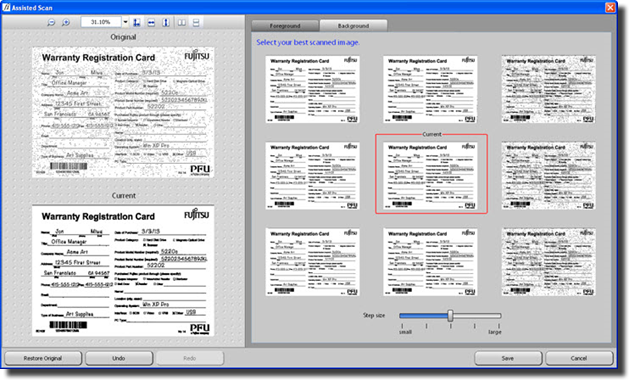Switch to the Background tab

(x=353, y=26)
